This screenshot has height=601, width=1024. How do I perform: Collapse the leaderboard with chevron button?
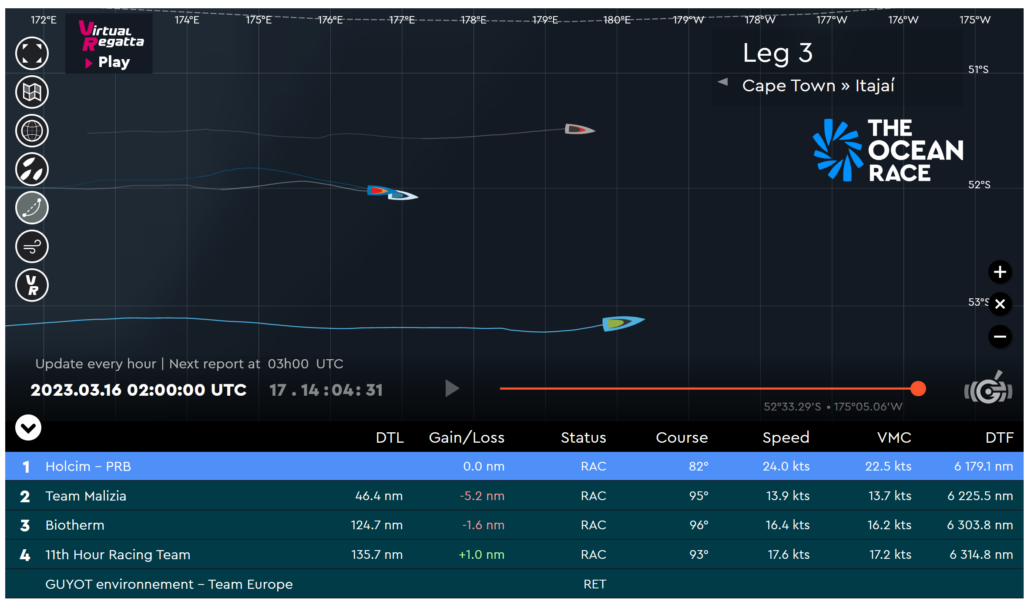tap(28, 428)
